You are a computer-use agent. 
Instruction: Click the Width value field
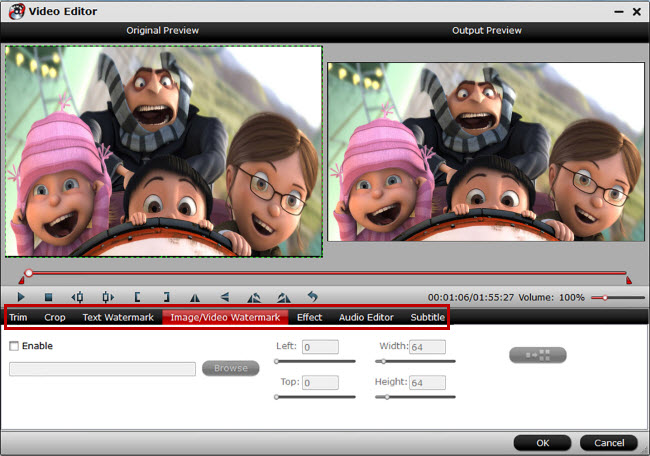coord(427,347)
